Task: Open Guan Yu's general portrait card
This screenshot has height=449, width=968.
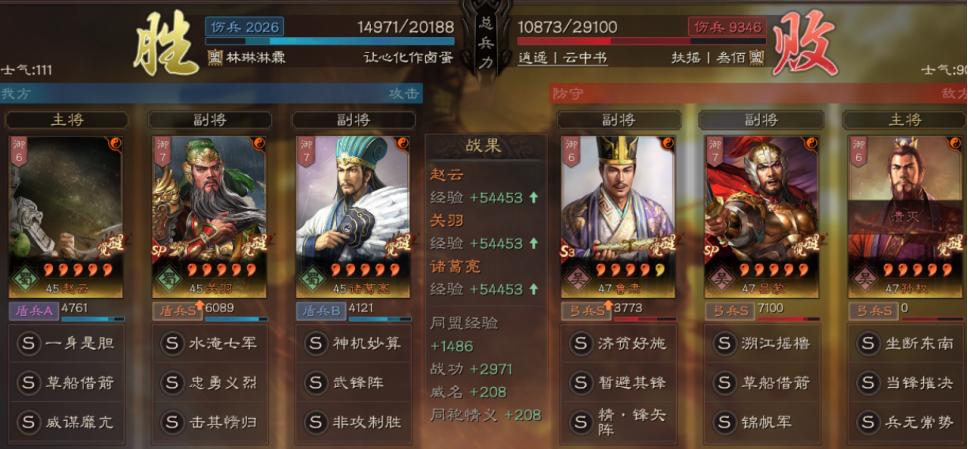Action: click(209, 217)
